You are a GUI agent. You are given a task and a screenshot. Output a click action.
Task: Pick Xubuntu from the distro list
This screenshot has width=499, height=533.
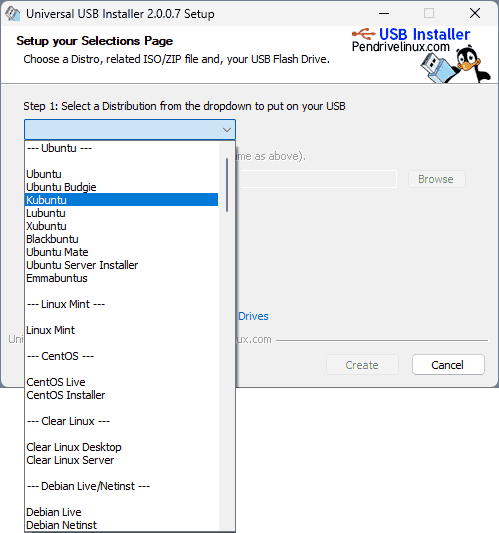click(121, 226)
